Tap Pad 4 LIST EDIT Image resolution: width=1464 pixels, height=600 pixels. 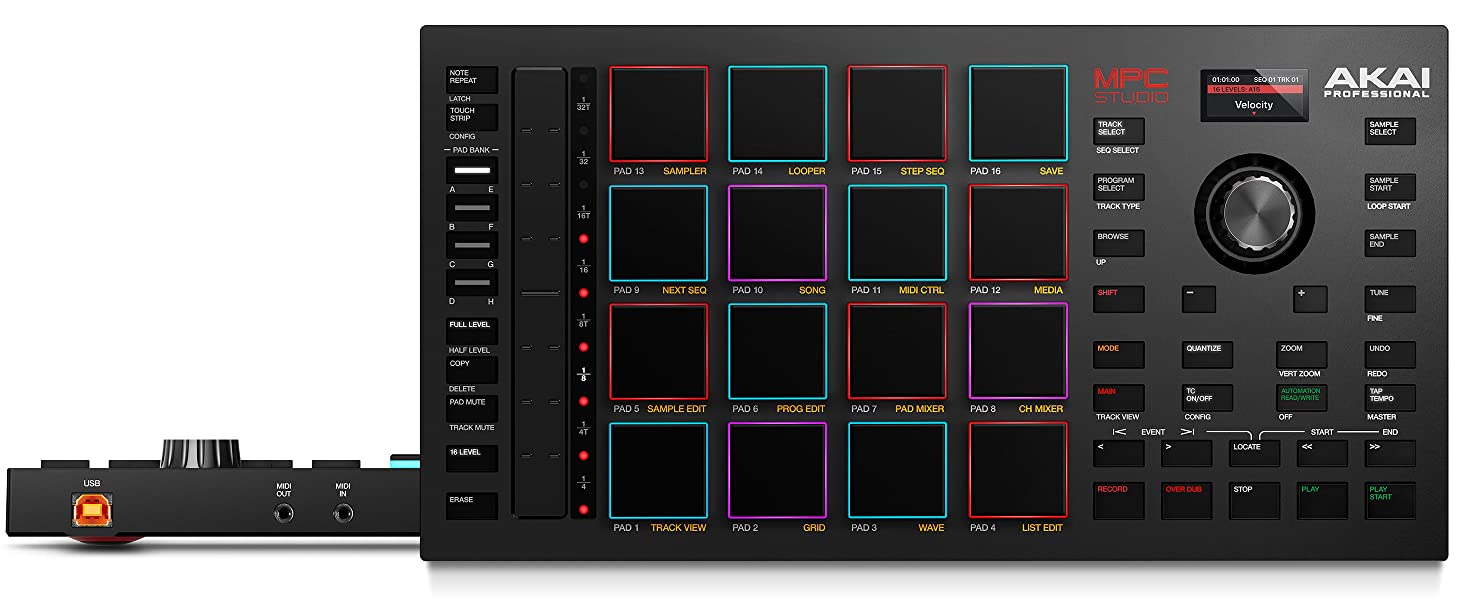pyautogui.click(x=1018, y=470)
